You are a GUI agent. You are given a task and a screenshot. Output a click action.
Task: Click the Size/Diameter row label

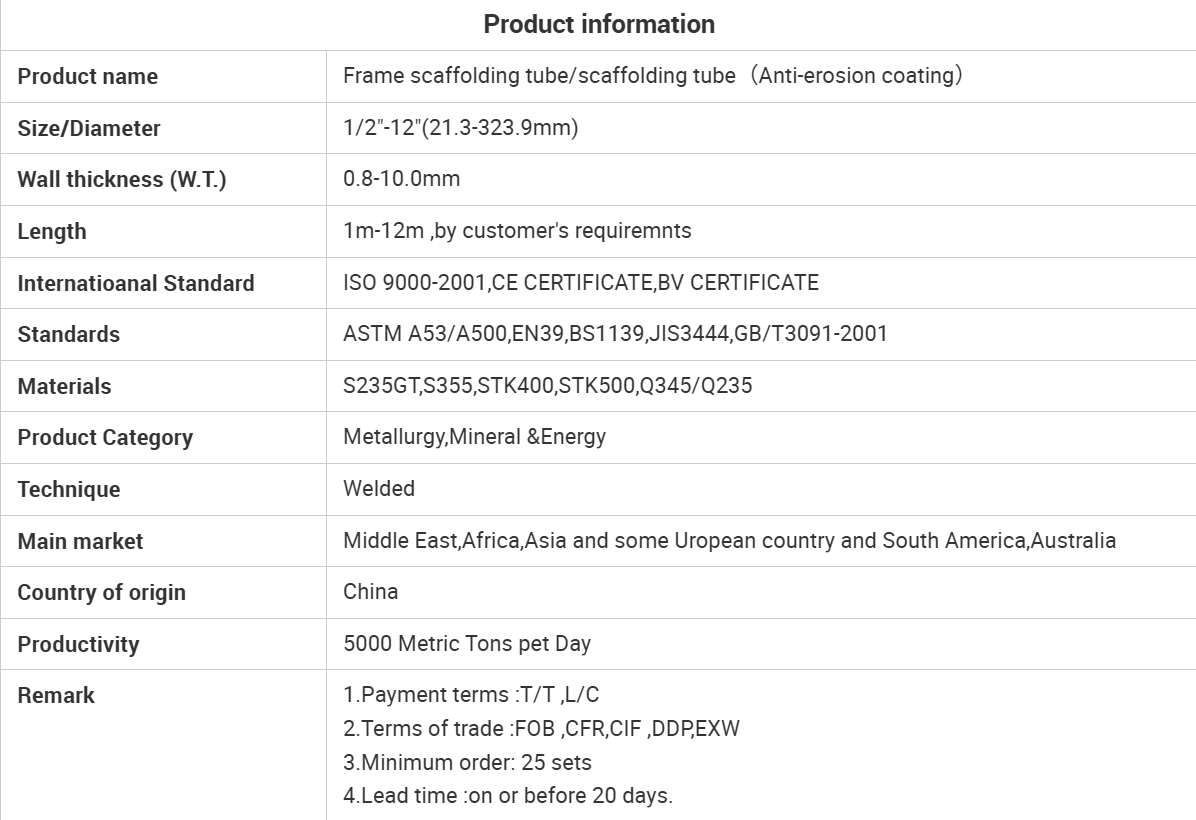pyautogui.click(x=89, y=129)
